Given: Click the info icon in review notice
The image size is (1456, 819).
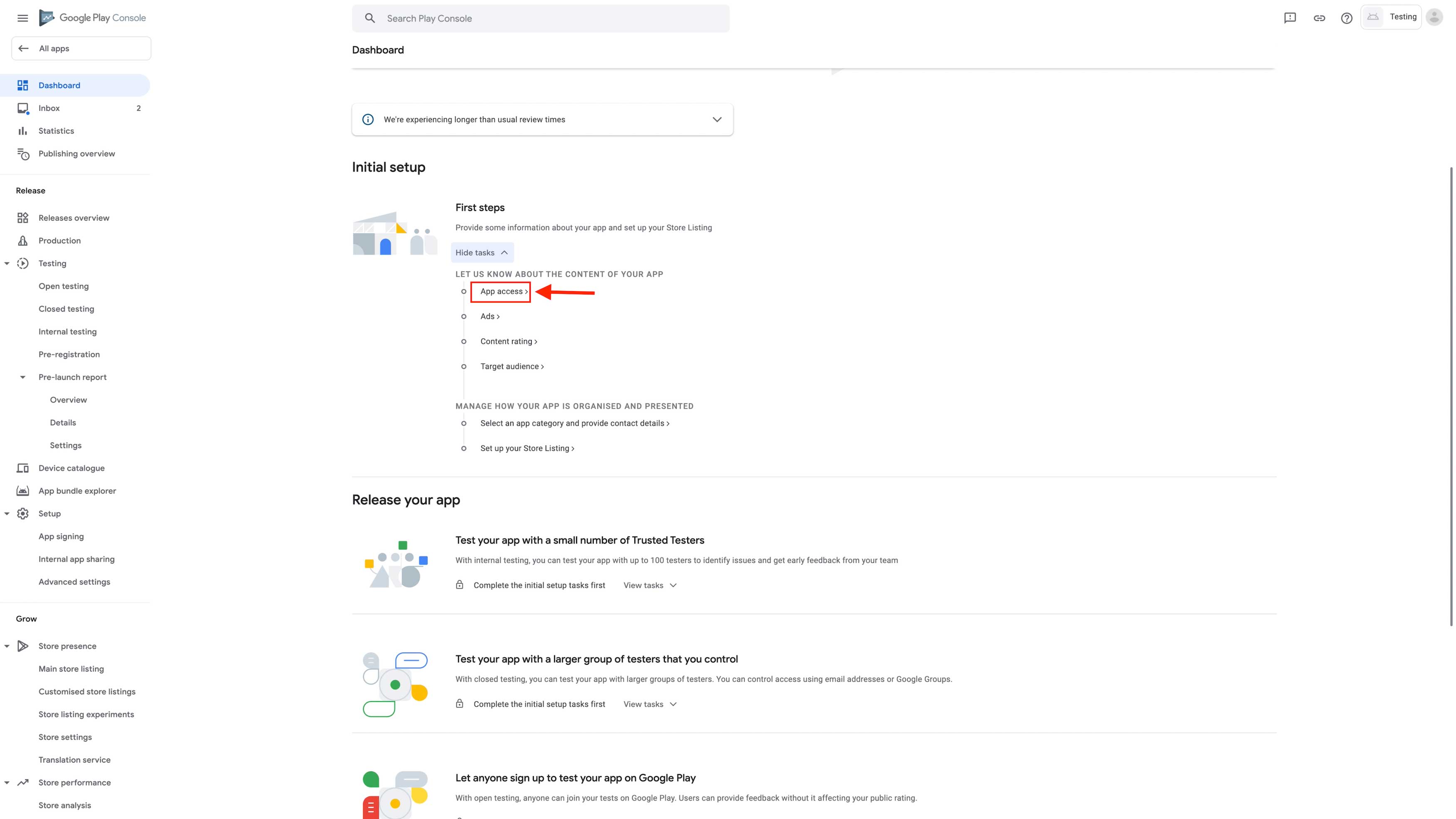Looking at the screenshot, I should click(368, 119).
